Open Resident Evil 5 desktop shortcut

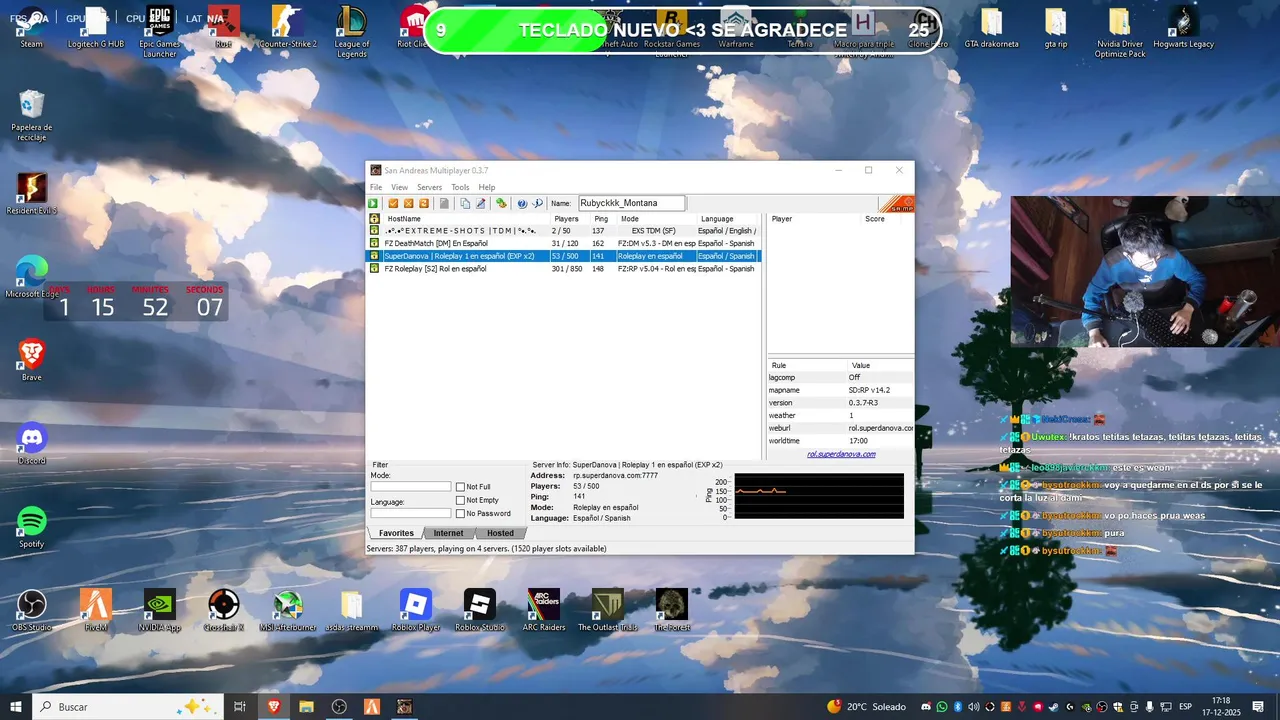point(32,194)
